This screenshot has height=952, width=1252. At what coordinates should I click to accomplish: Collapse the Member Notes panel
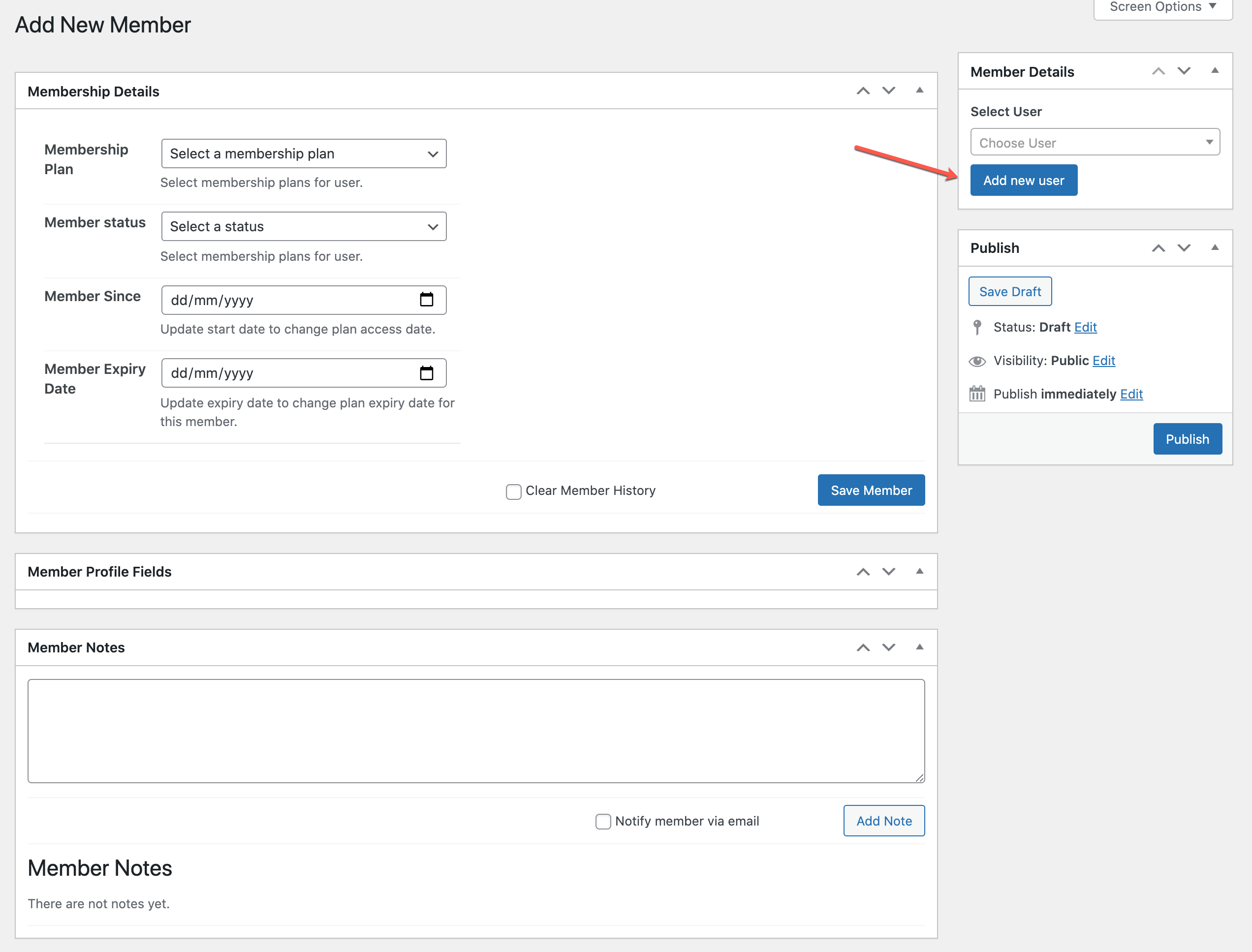(x=919, y=647)
